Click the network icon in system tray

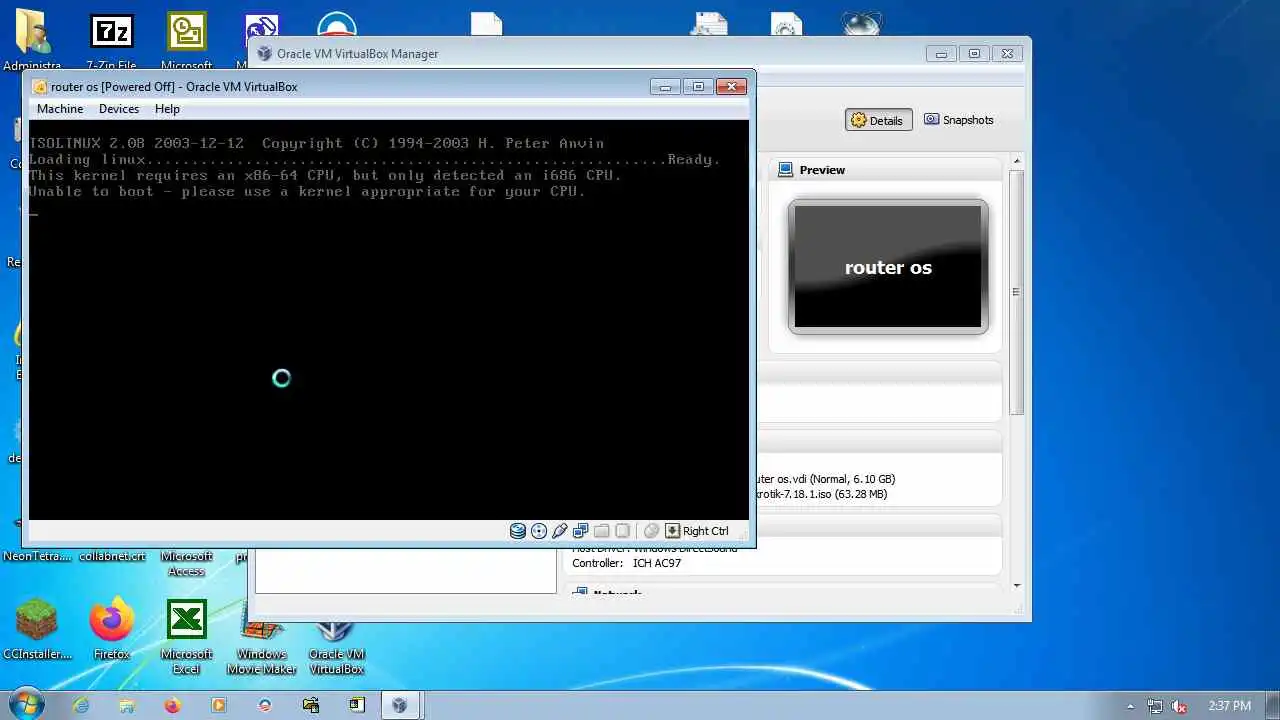[x=1155, y=706]
